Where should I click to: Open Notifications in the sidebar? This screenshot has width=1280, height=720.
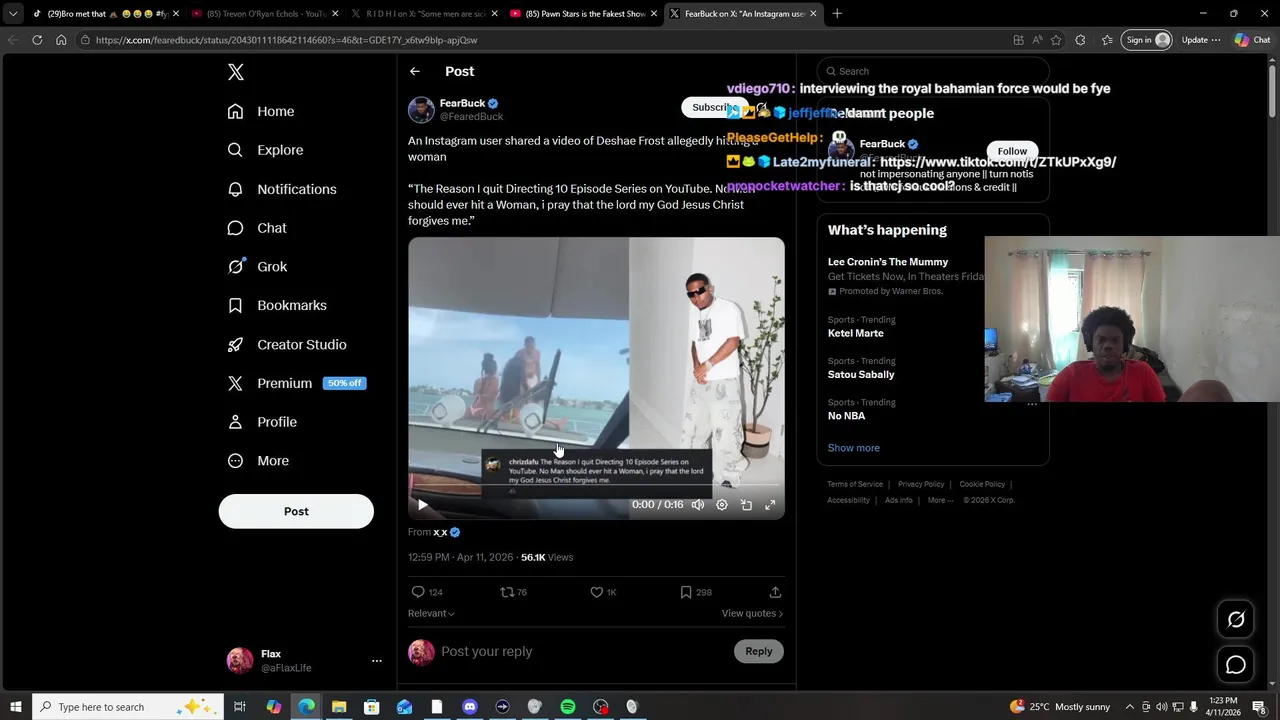tap(282, 189)
